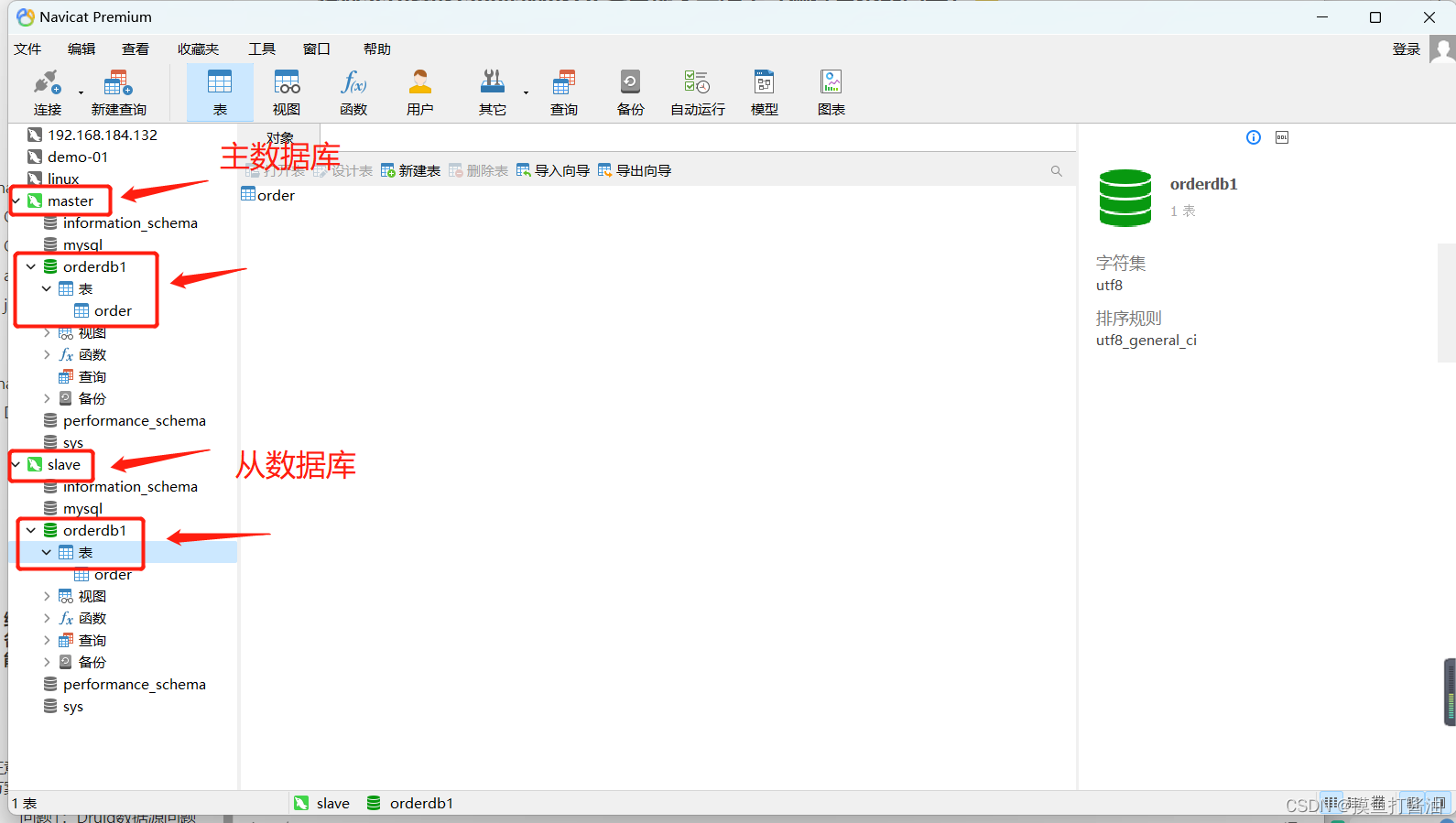Screen dimensions: 1456x823
Task: Select the sys database under slave
Action: point(72,706)
